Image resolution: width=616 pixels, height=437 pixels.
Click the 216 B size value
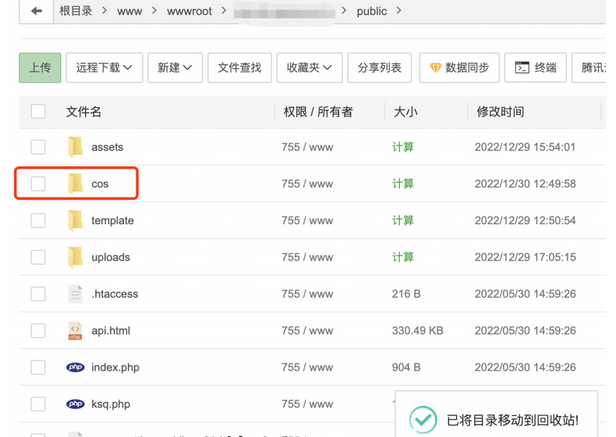[406, 294]
